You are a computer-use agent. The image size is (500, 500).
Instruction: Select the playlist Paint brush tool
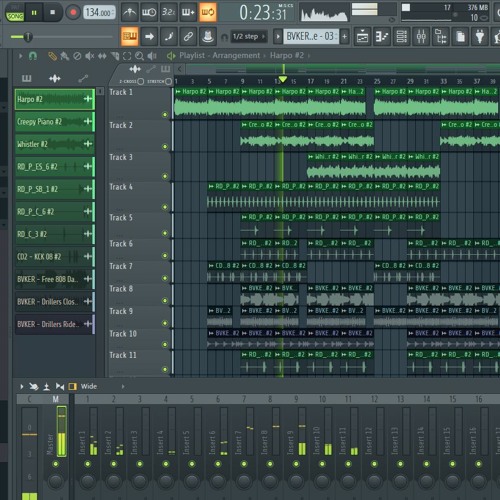(x=64, y=56)
